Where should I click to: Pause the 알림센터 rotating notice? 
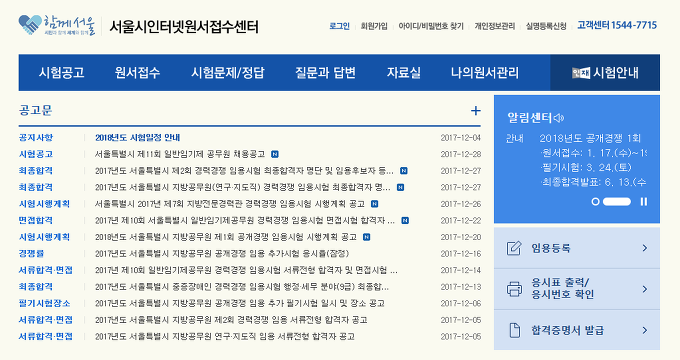644,201
